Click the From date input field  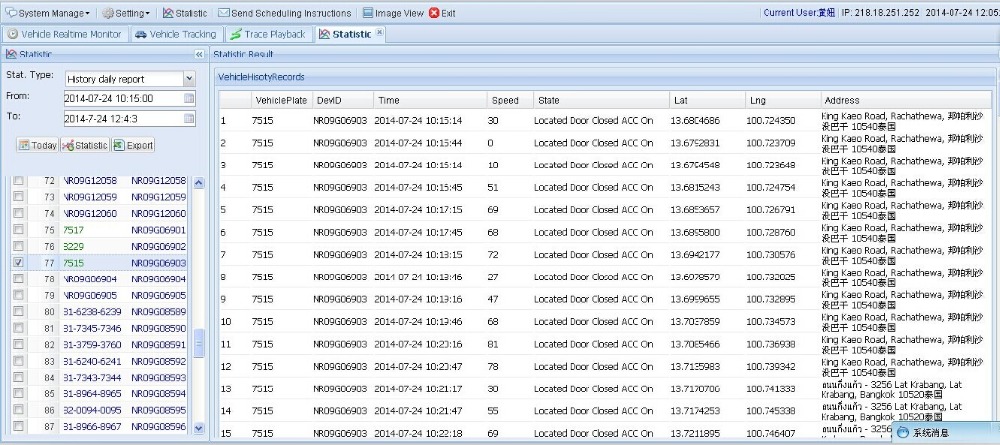click(123, 98)
